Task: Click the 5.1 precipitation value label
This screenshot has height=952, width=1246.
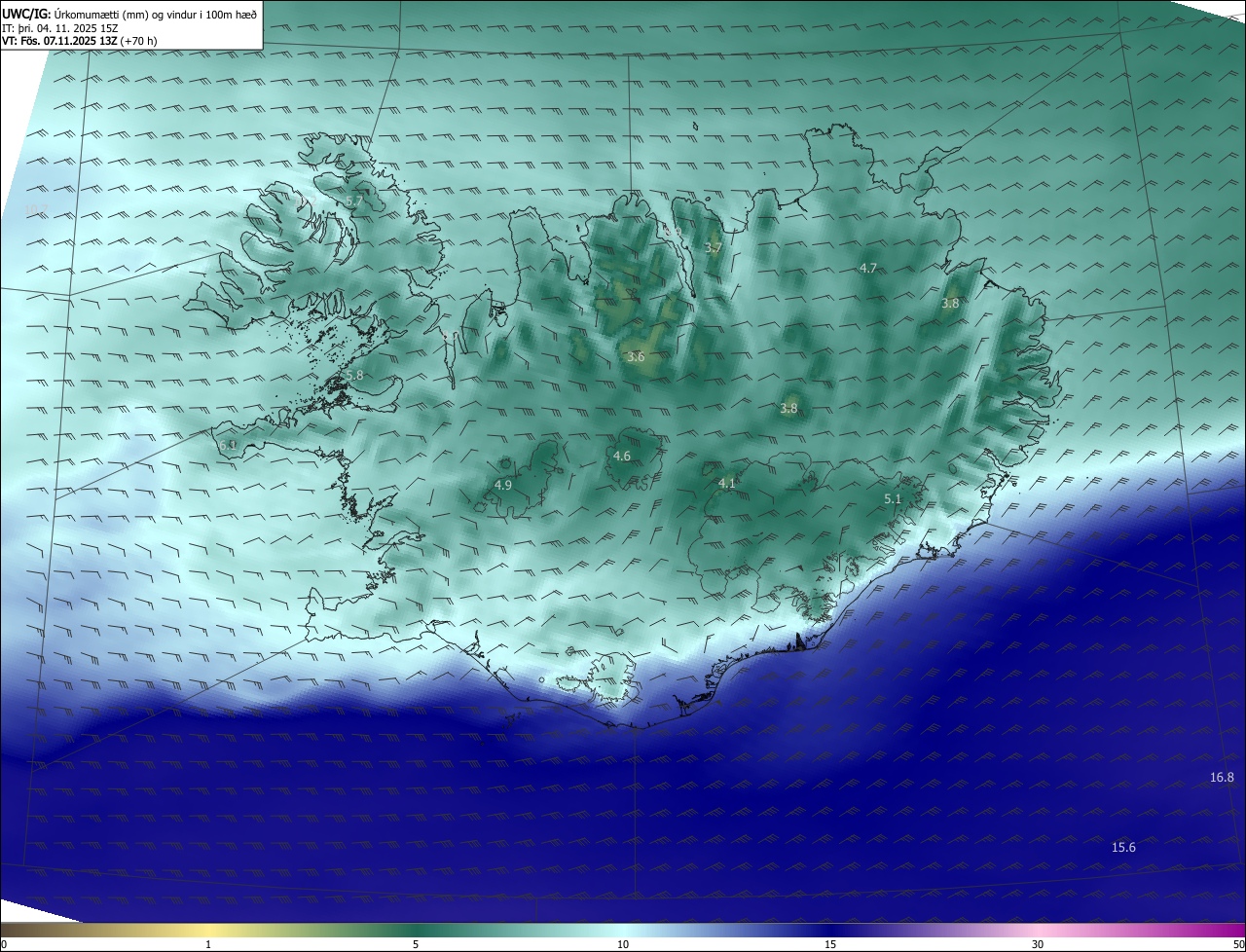Action: tap(893, 499)
